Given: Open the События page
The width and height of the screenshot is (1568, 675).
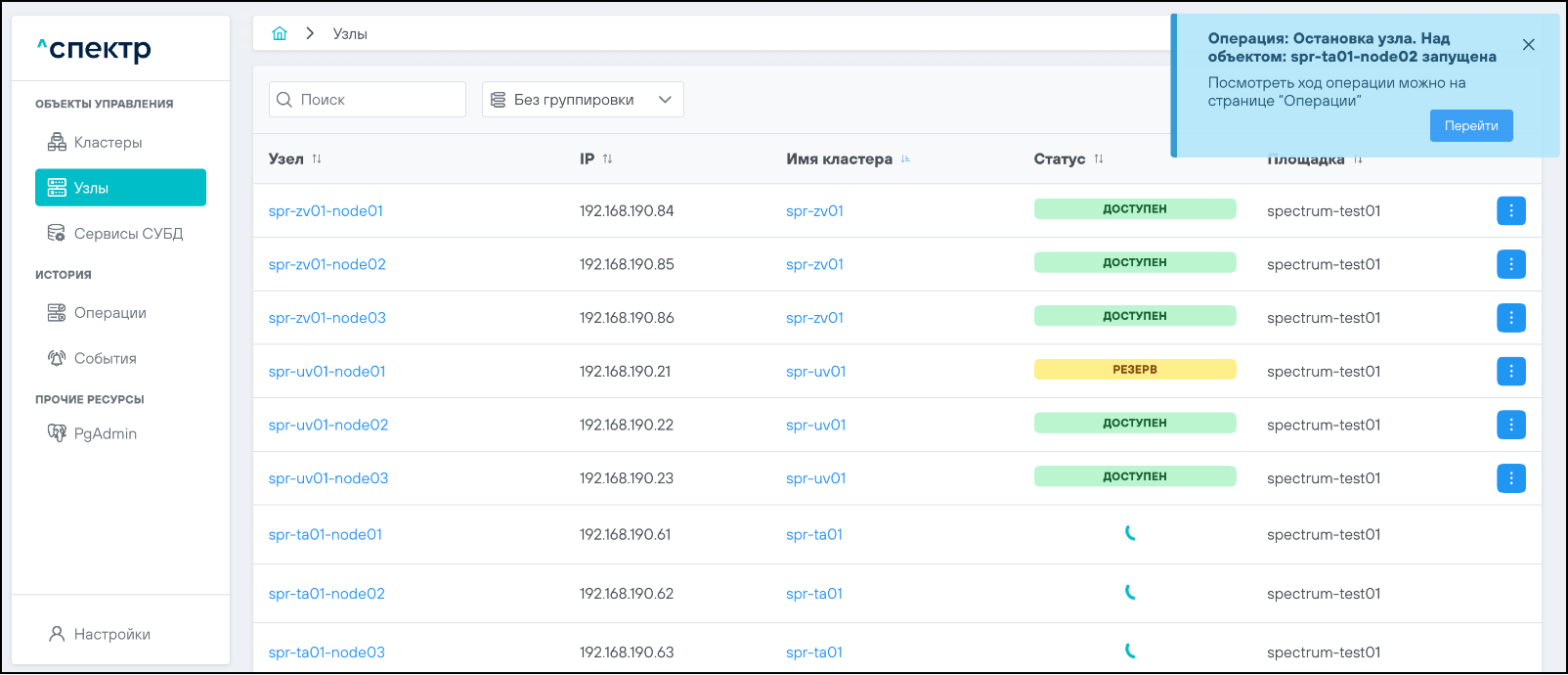Looking at the screenshot, I should (x=105, y=359).
